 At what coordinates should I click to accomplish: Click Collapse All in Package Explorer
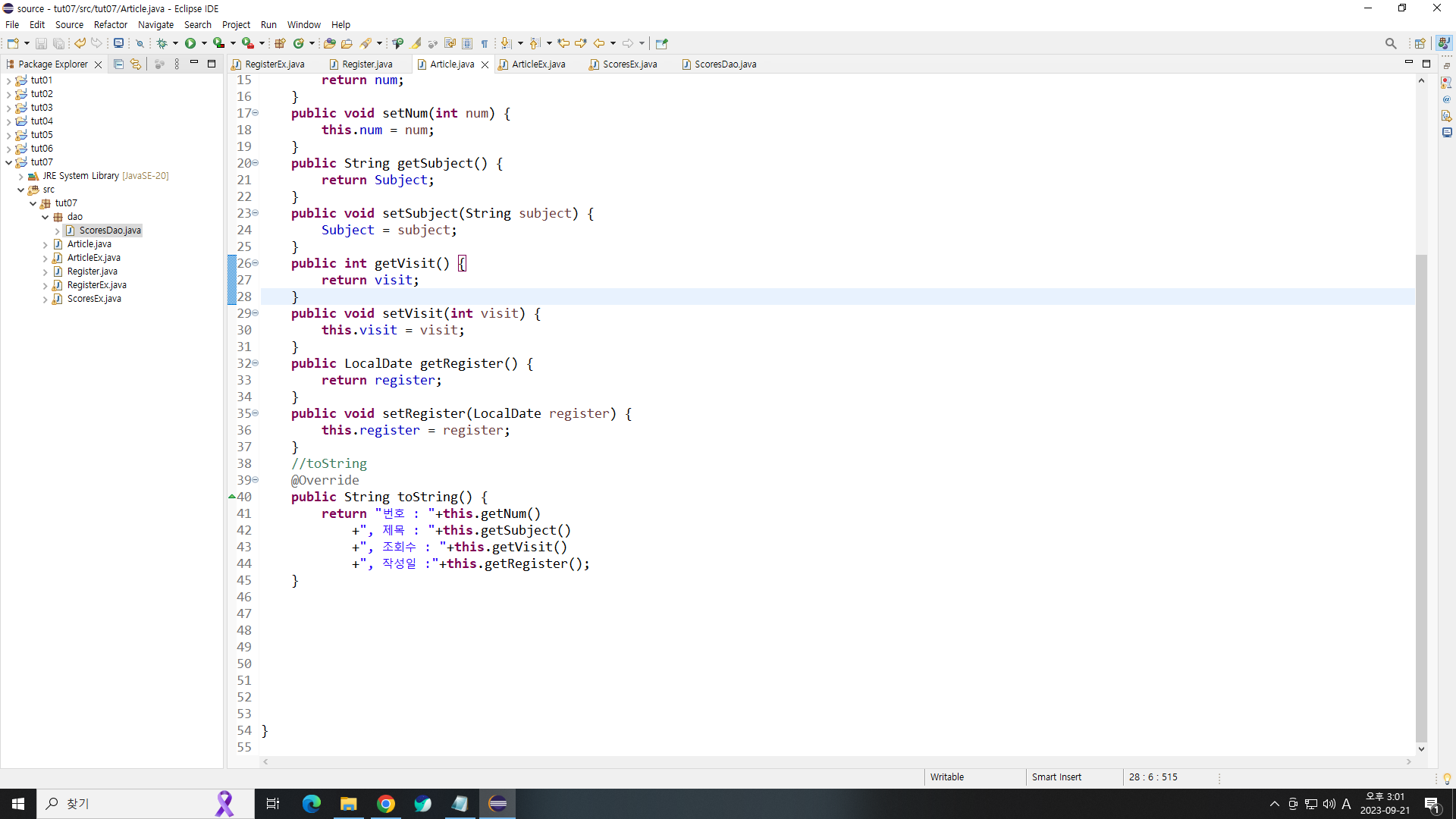click(x=118, y=64)
